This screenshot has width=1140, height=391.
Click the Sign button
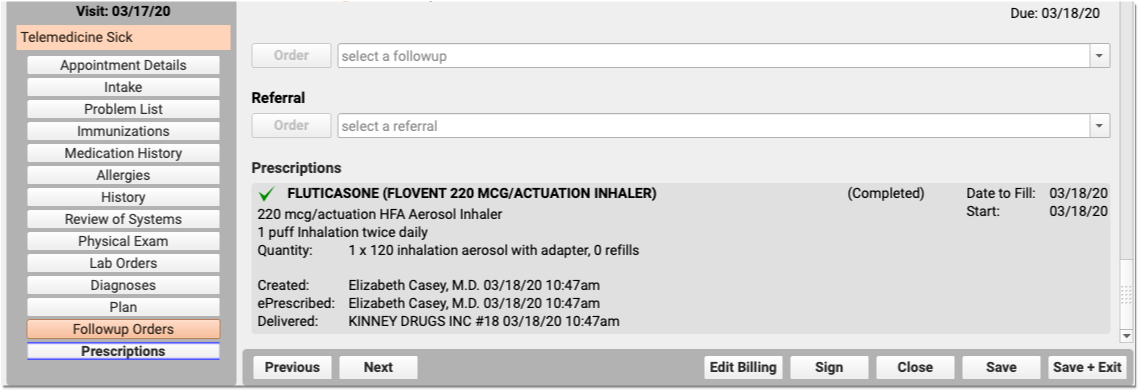(x=829, y=367)
